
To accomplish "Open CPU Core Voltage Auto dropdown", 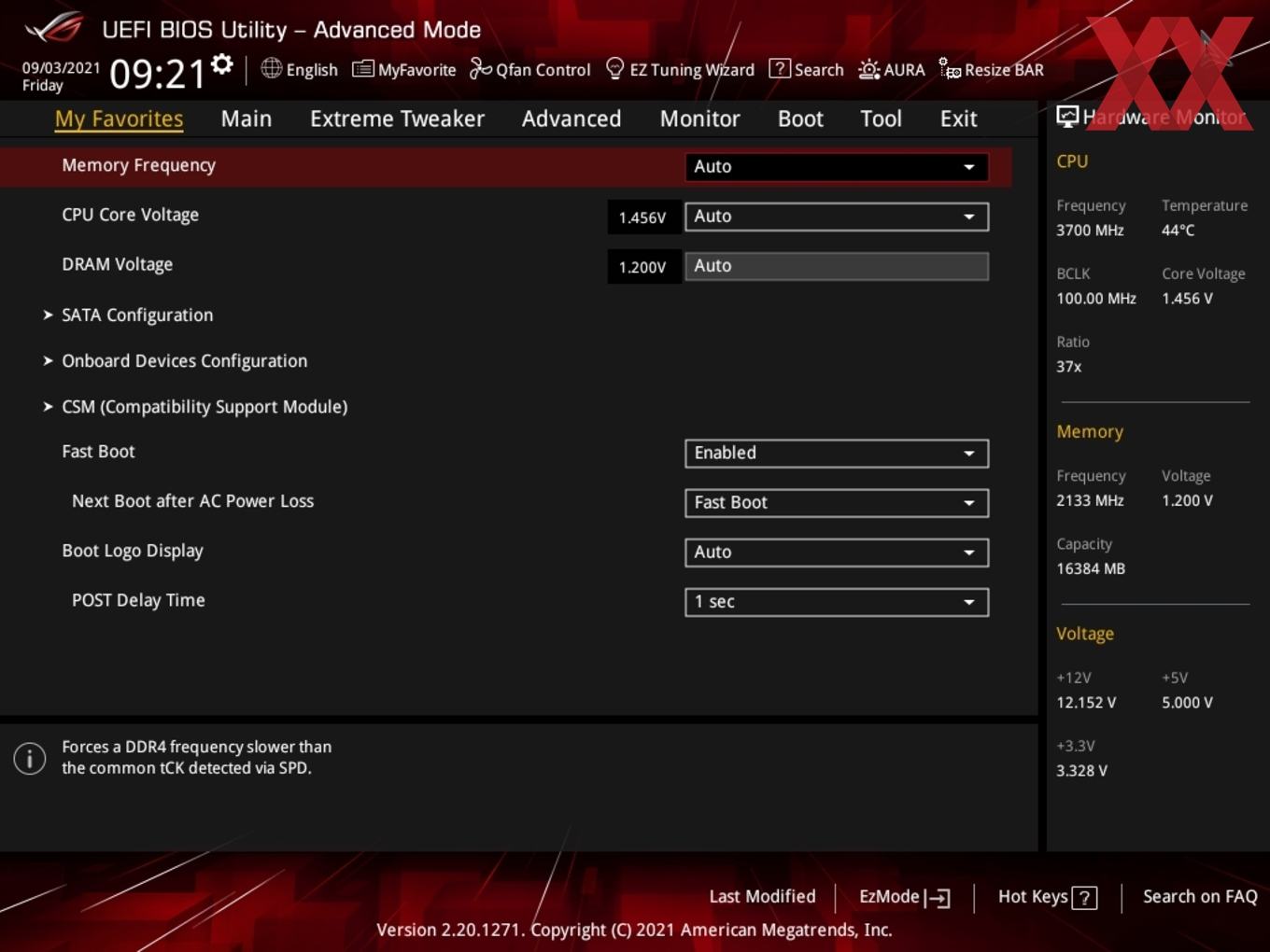I will point(836,217).
